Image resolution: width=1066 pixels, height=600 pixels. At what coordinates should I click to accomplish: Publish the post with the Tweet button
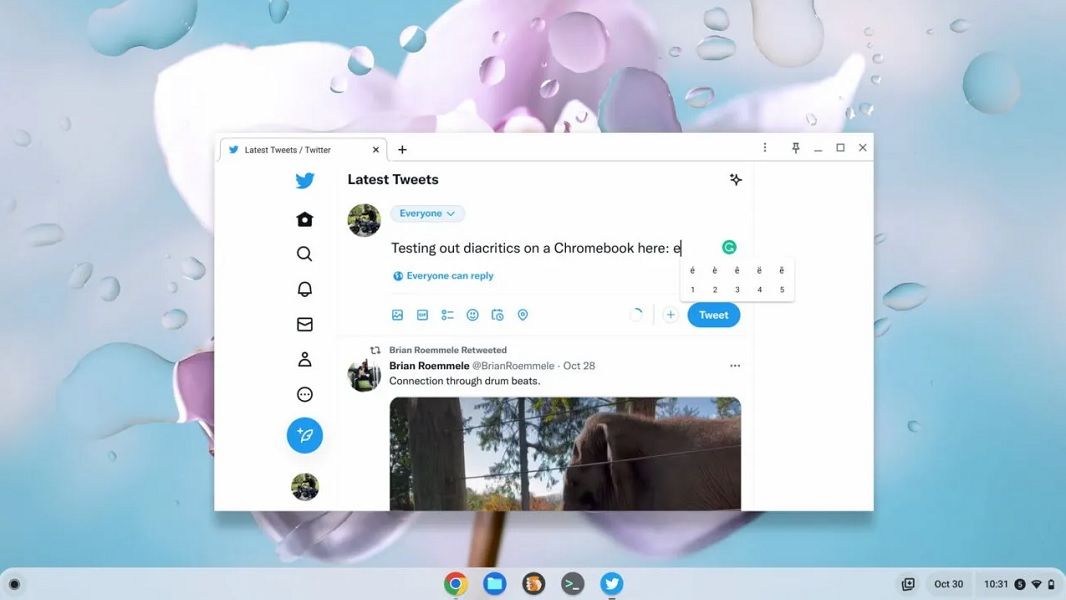click(713, 314)
